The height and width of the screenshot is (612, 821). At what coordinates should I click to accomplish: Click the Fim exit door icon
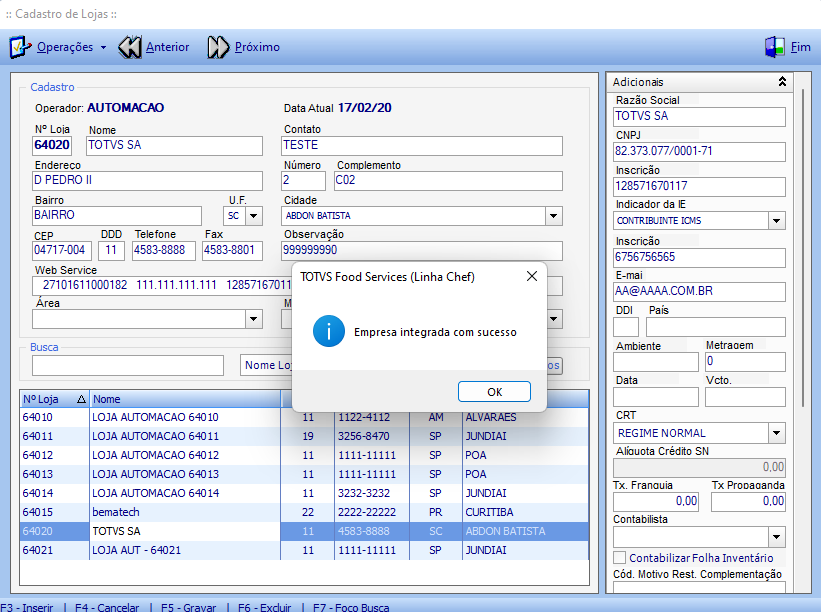[x=774, y=47]
